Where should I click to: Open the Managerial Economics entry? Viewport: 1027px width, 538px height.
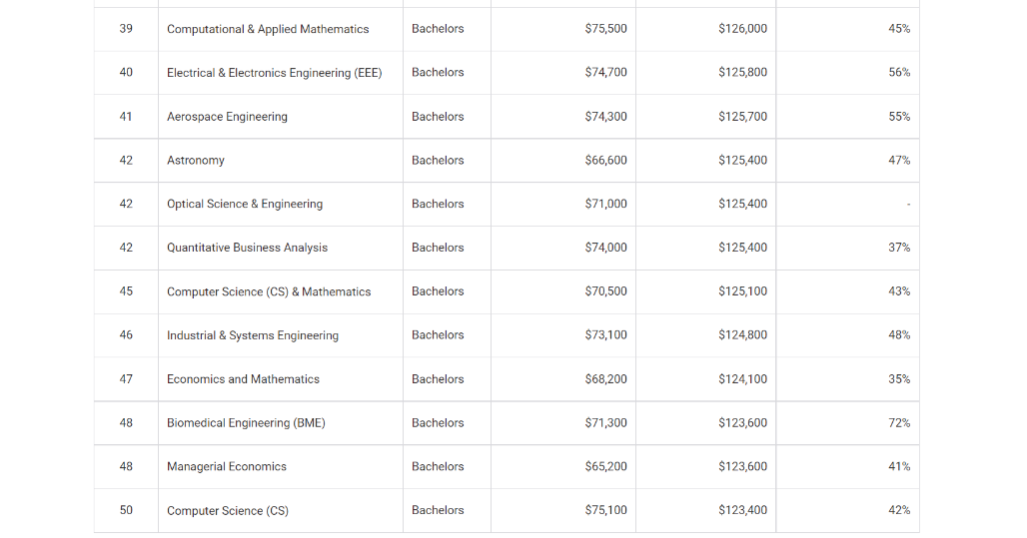pos(226,467)
